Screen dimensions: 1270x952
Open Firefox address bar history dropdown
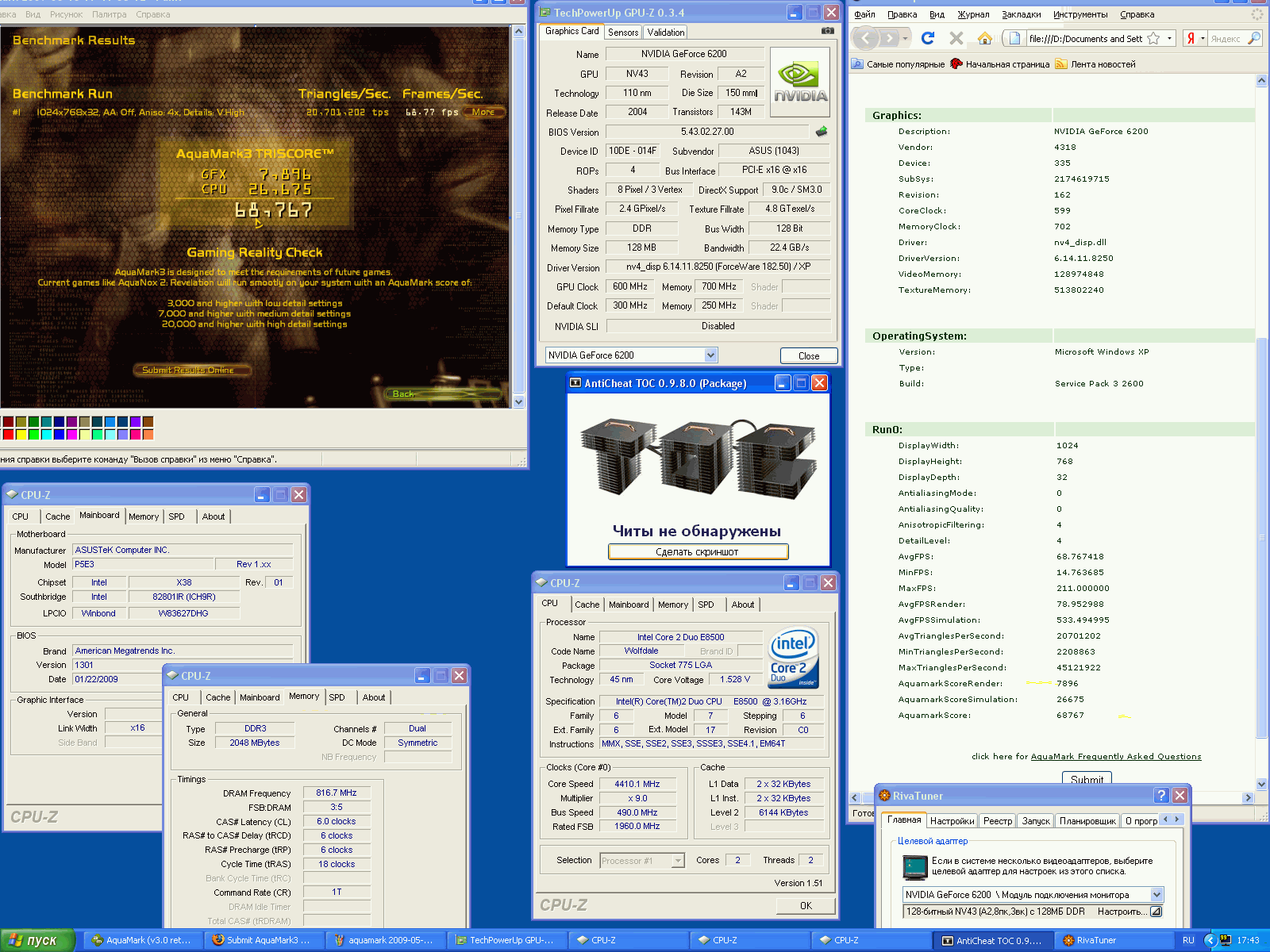pyautogui.click(x=1170, y=38)
